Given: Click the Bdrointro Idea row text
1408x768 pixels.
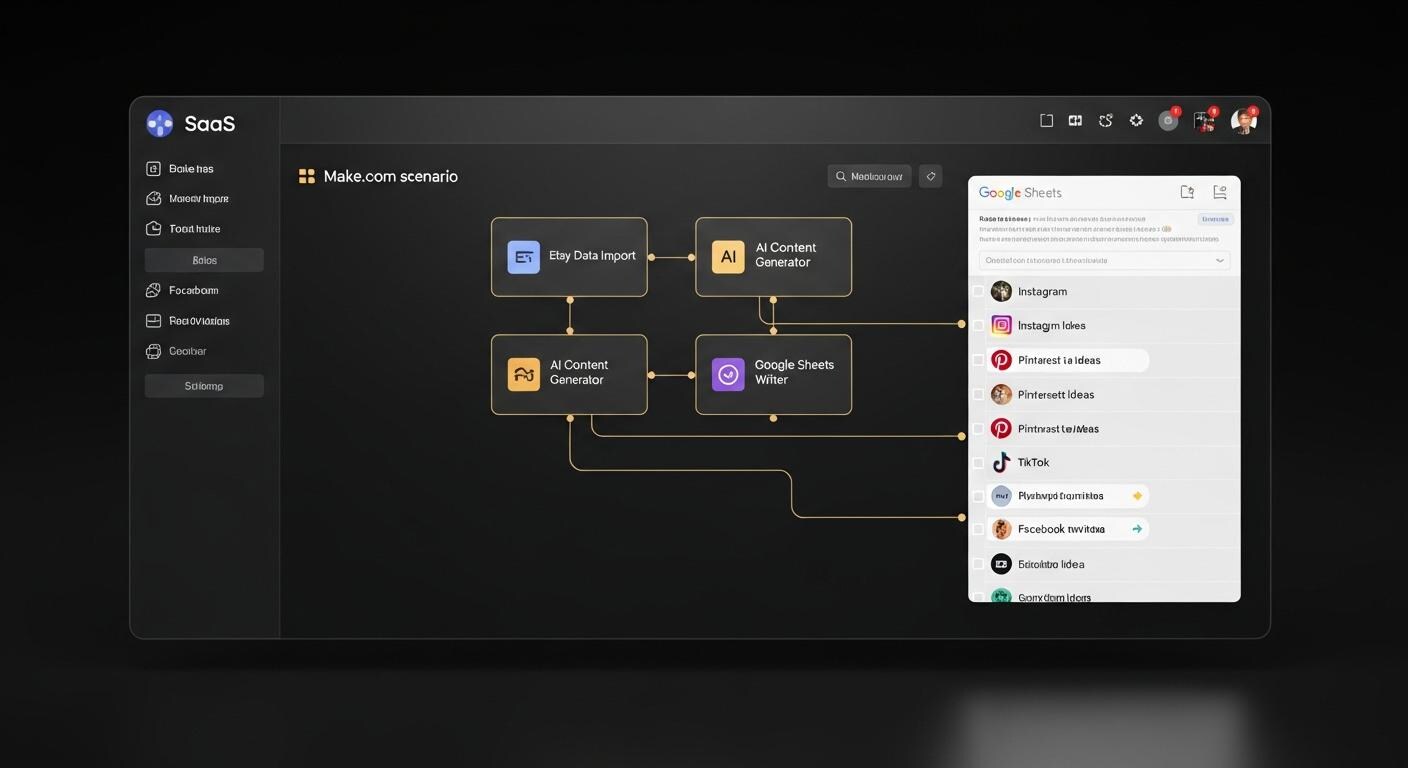Looking at the screenshot, I should click(x=1051, y=564).
